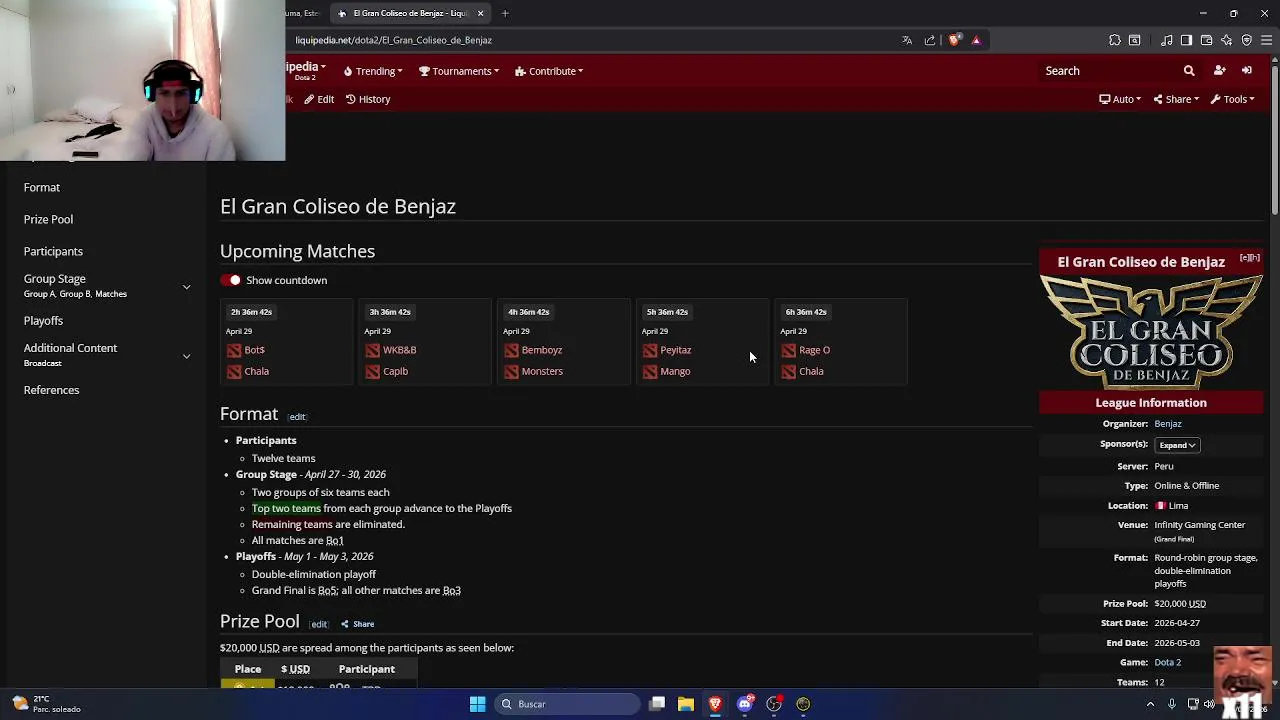The image size is (1280, 720).
Task: Open a new browser tab with plus
Action: coord(505,13)
